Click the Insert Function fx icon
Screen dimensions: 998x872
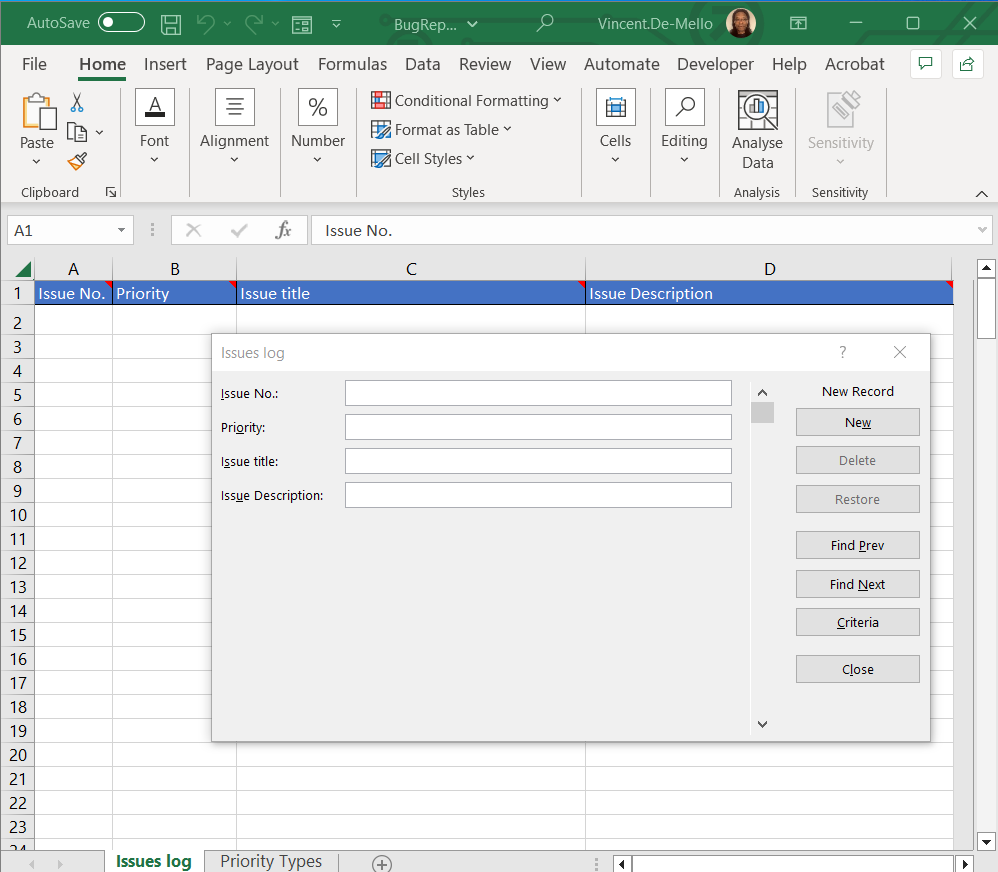(x=283, y=231)
